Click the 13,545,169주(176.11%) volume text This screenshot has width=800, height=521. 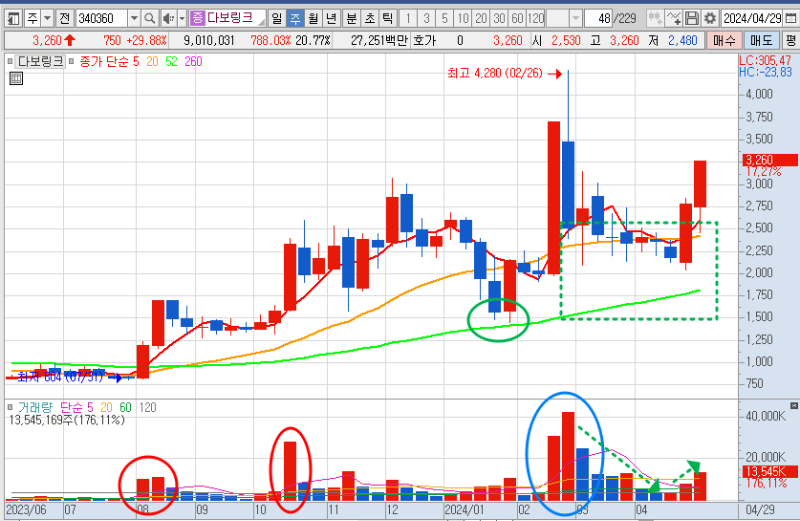pyautogui.click(x=67, y=420)
